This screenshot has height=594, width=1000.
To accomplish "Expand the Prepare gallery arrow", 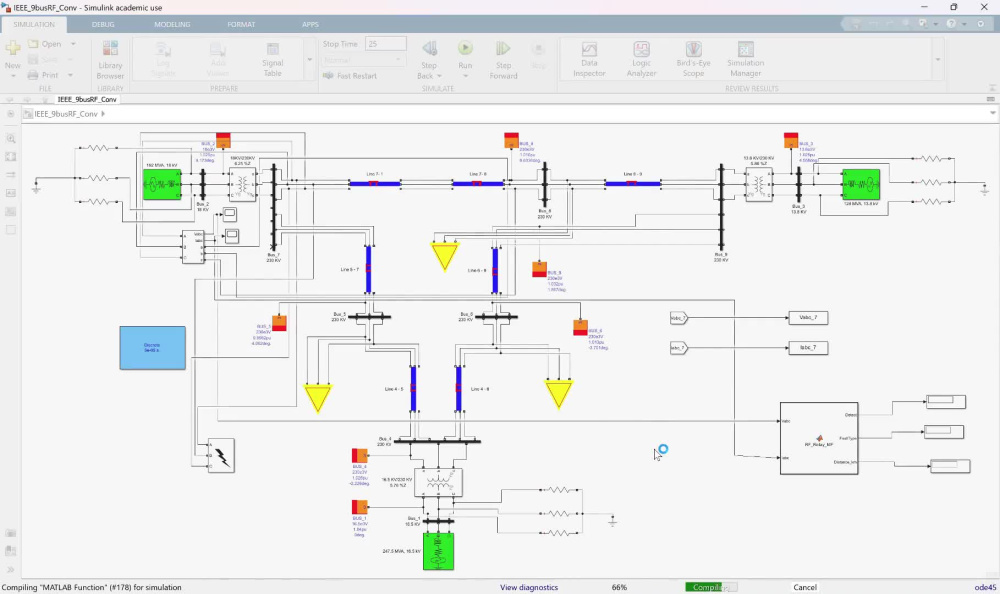I will click(x=309, y=60).
